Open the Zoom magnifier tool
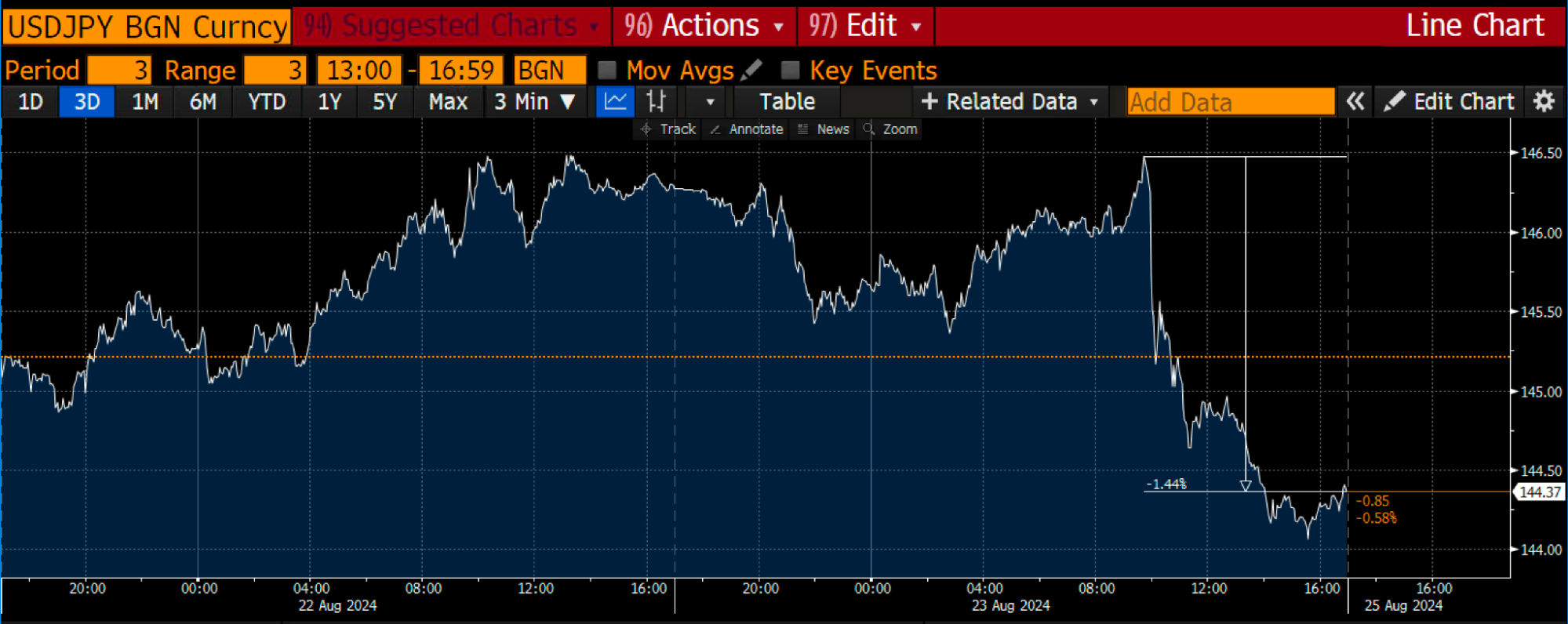 pyautogui.click(x=890, y=129)
